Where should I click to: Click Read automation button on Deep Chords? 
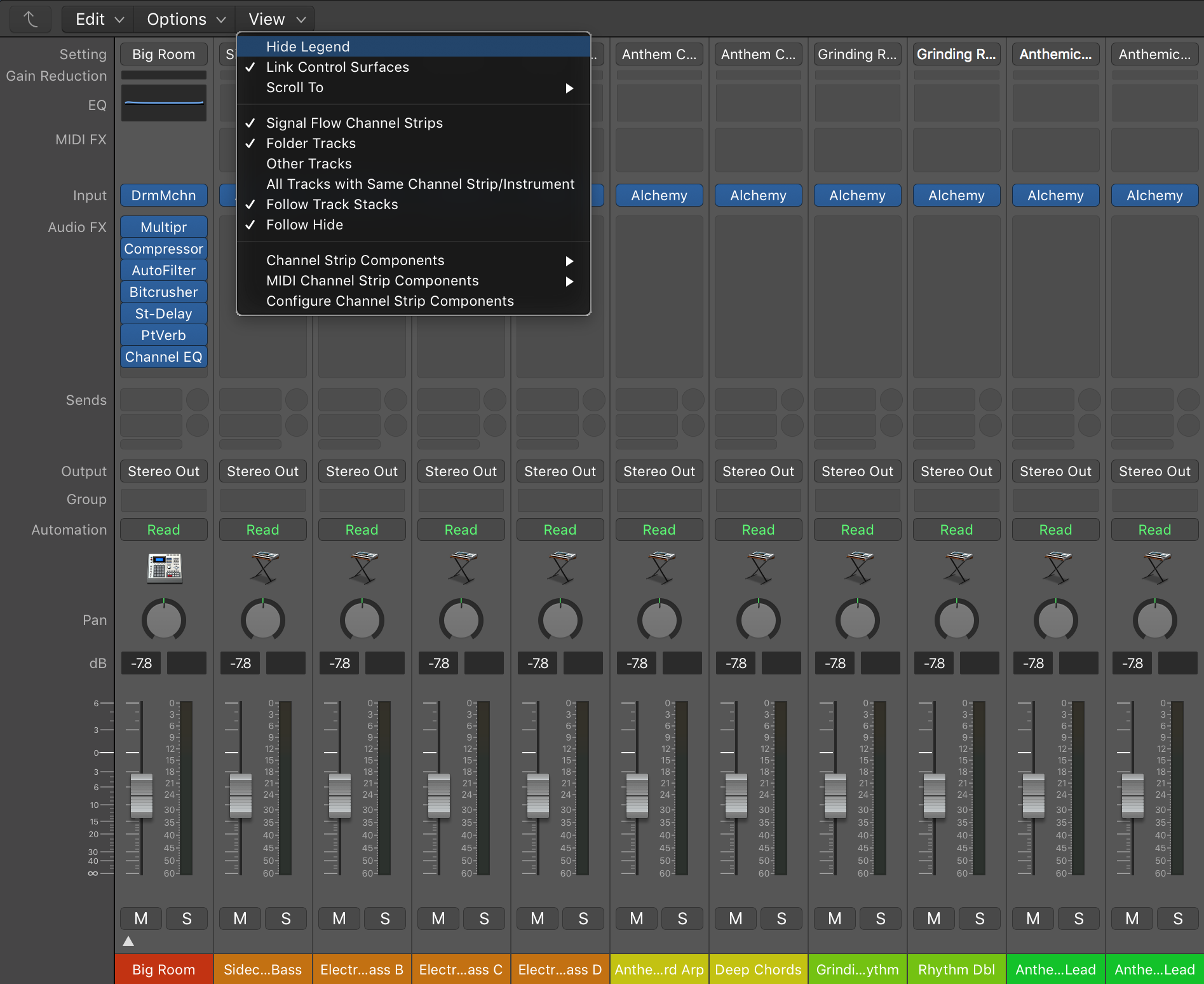[x=758, y=529]
